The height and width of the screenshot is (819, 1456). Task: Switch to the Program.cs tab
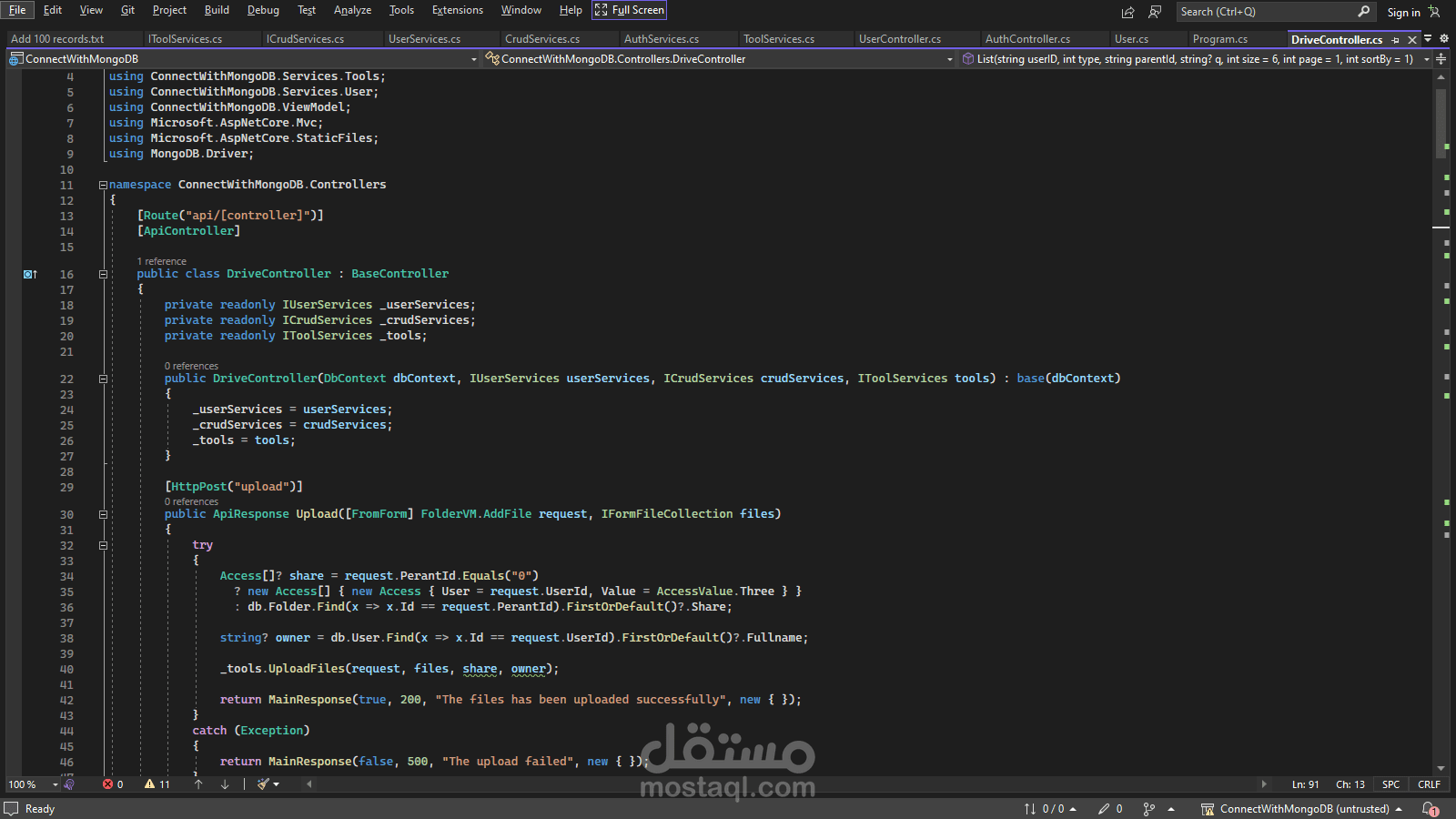click(x=1219, y=39)
